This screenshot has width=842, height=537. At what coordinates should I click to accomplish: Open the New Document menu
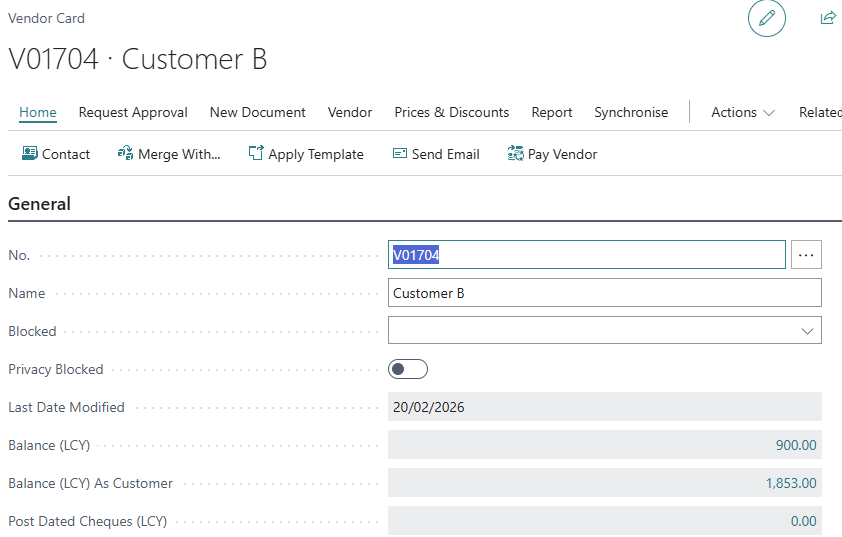point(257,113)
